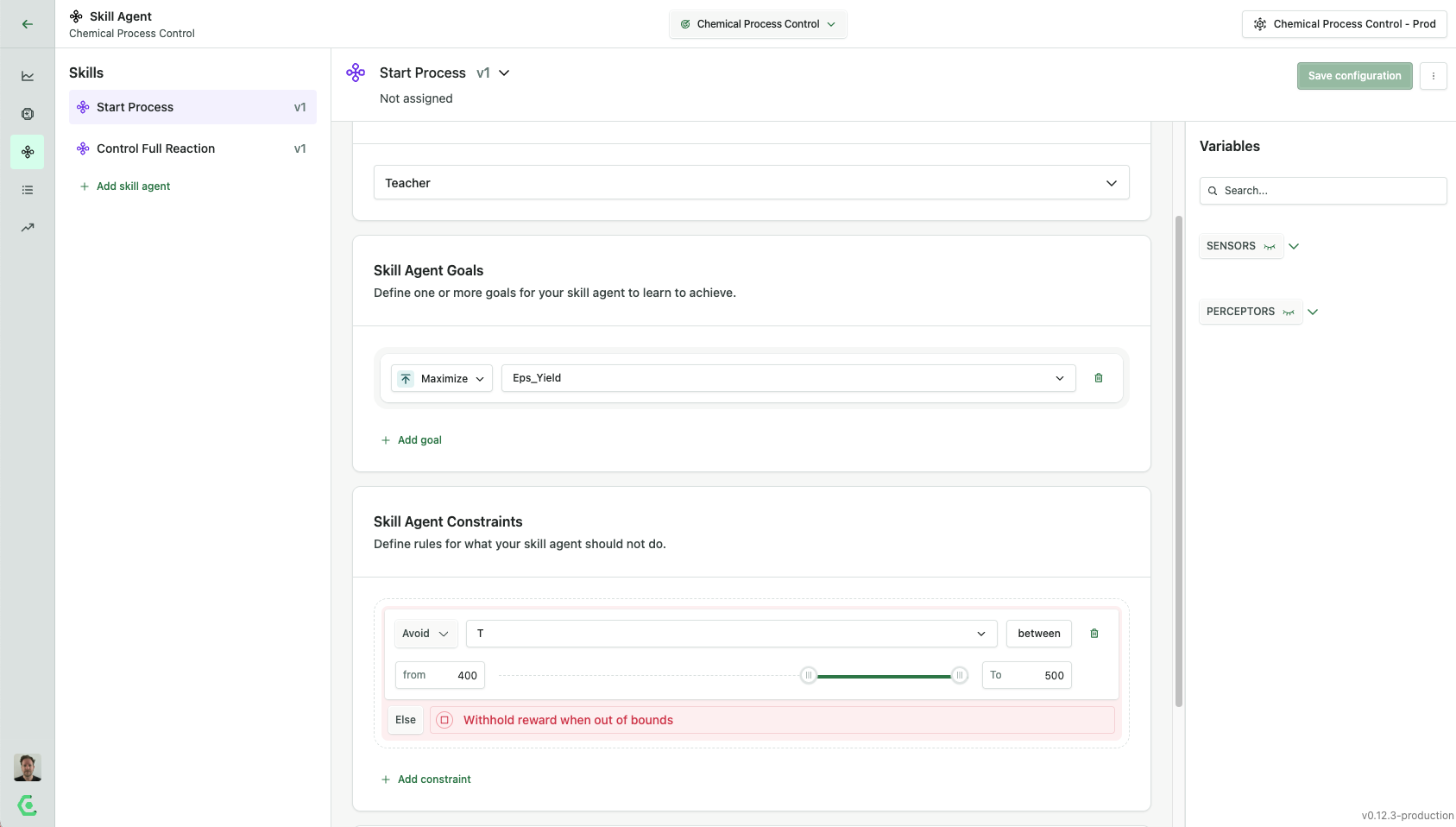Viewport: 1456px width, 827px height.
Task: Open the three-dot more options menu
Action: (x=1434, y=76)
